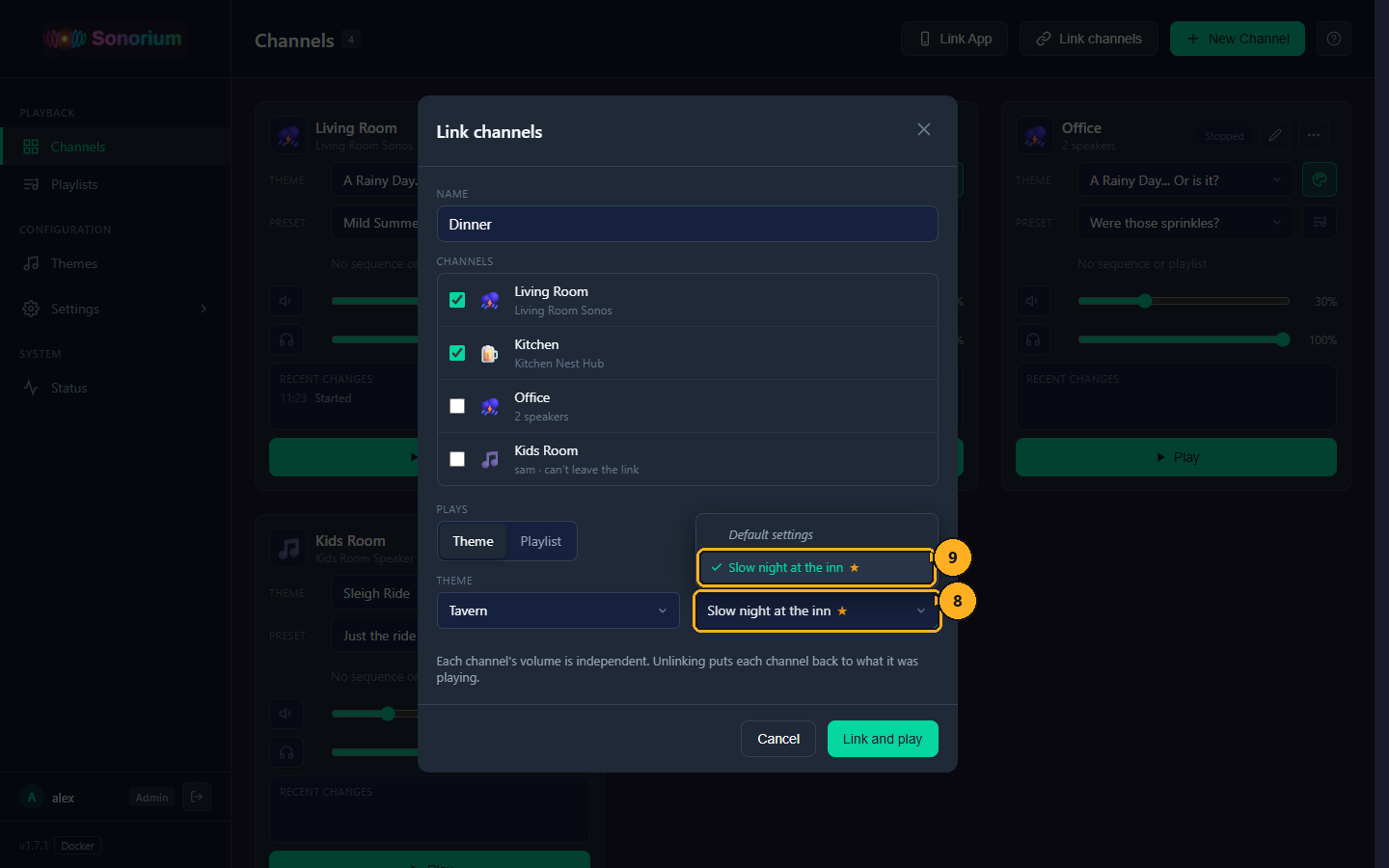Click the Cancel button

point(778,739)
